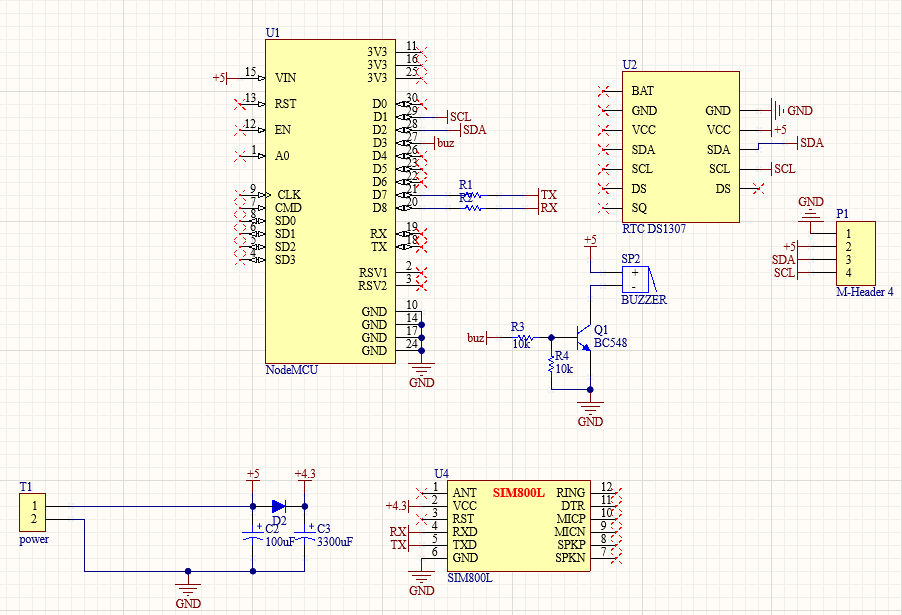The width and height of the screenshot is (902, 615).
Task: Select resistor on the RX line
Action: click(x=473, y=208)
